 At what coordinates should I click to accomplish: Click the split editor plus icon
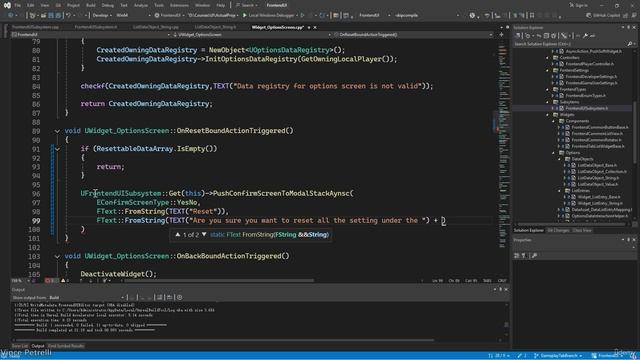tap(502, 35)
